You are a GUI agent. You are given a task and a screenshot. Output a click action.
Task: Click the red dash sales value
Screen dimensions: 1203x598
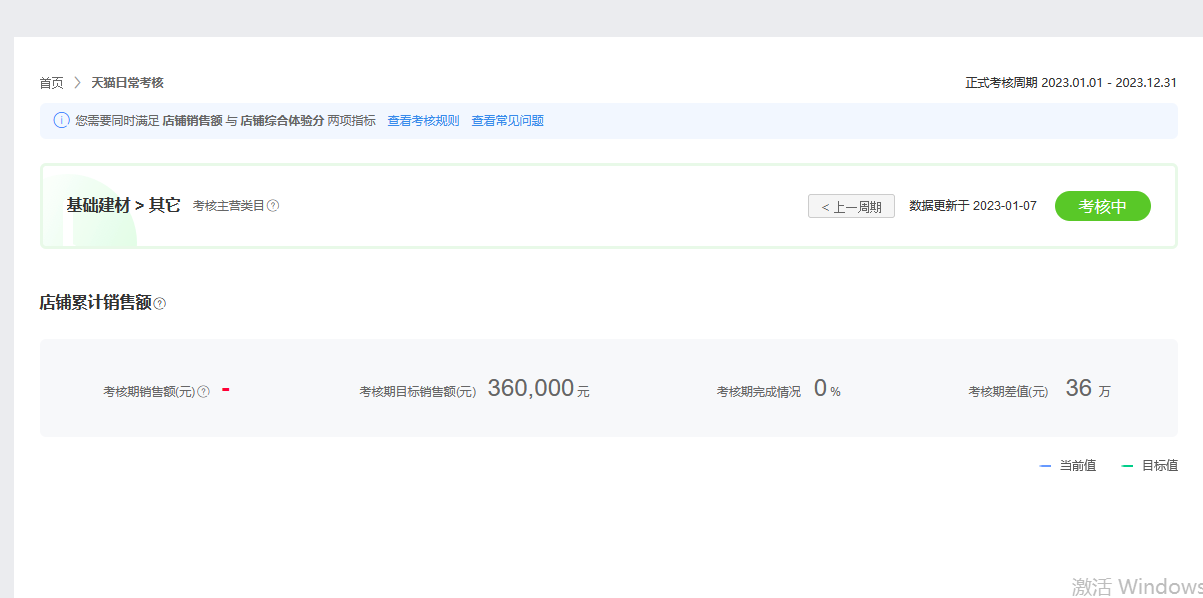(226, 389)
